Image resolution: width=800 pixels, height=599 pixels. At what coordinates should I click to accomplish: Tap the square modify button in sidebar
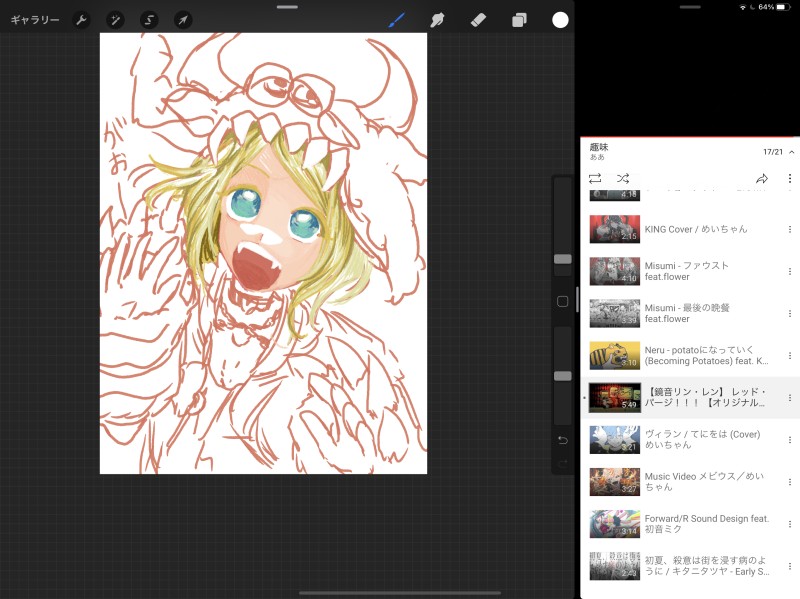click(x=563, y=302)
